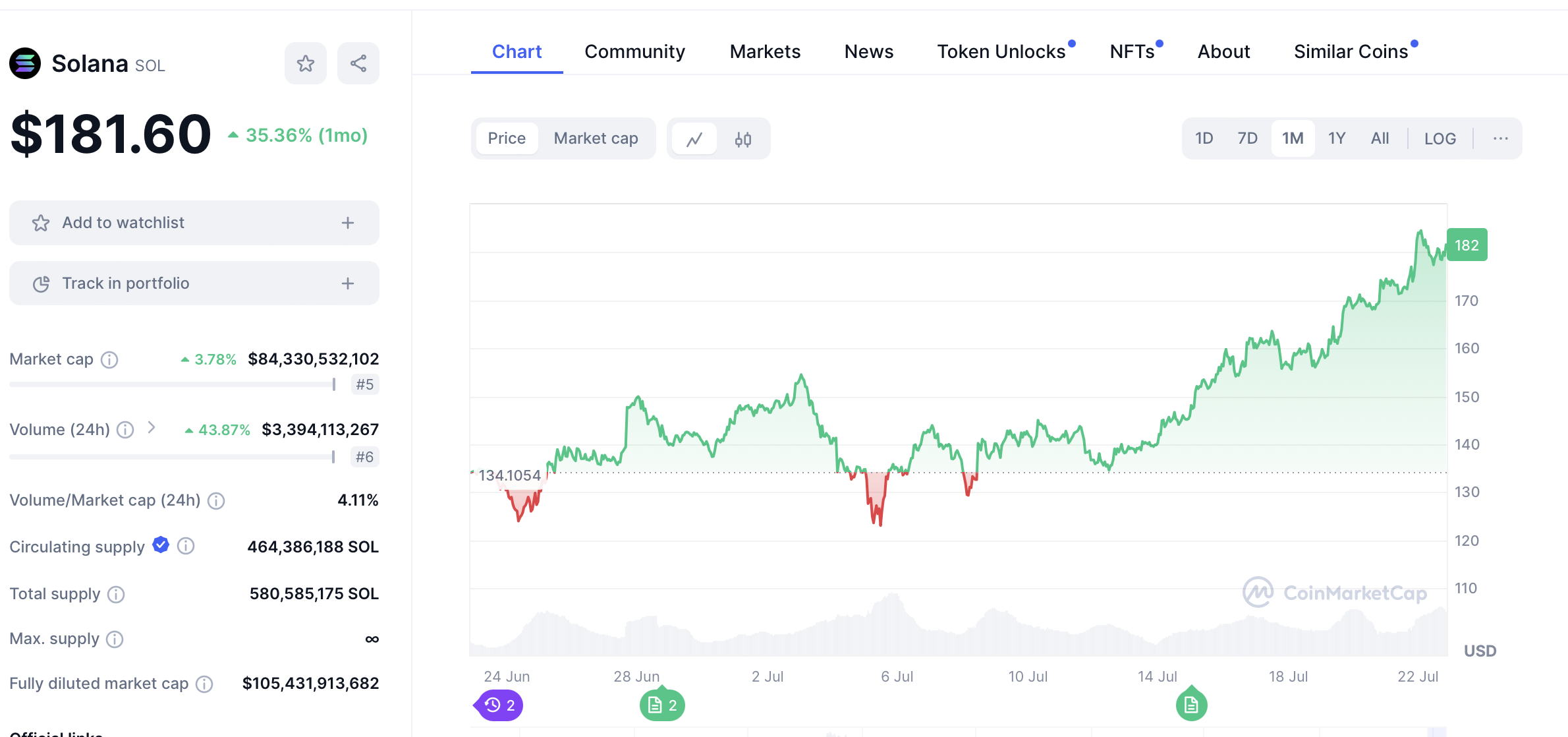Toggle the LOG scale option

tap(1440, 138)
